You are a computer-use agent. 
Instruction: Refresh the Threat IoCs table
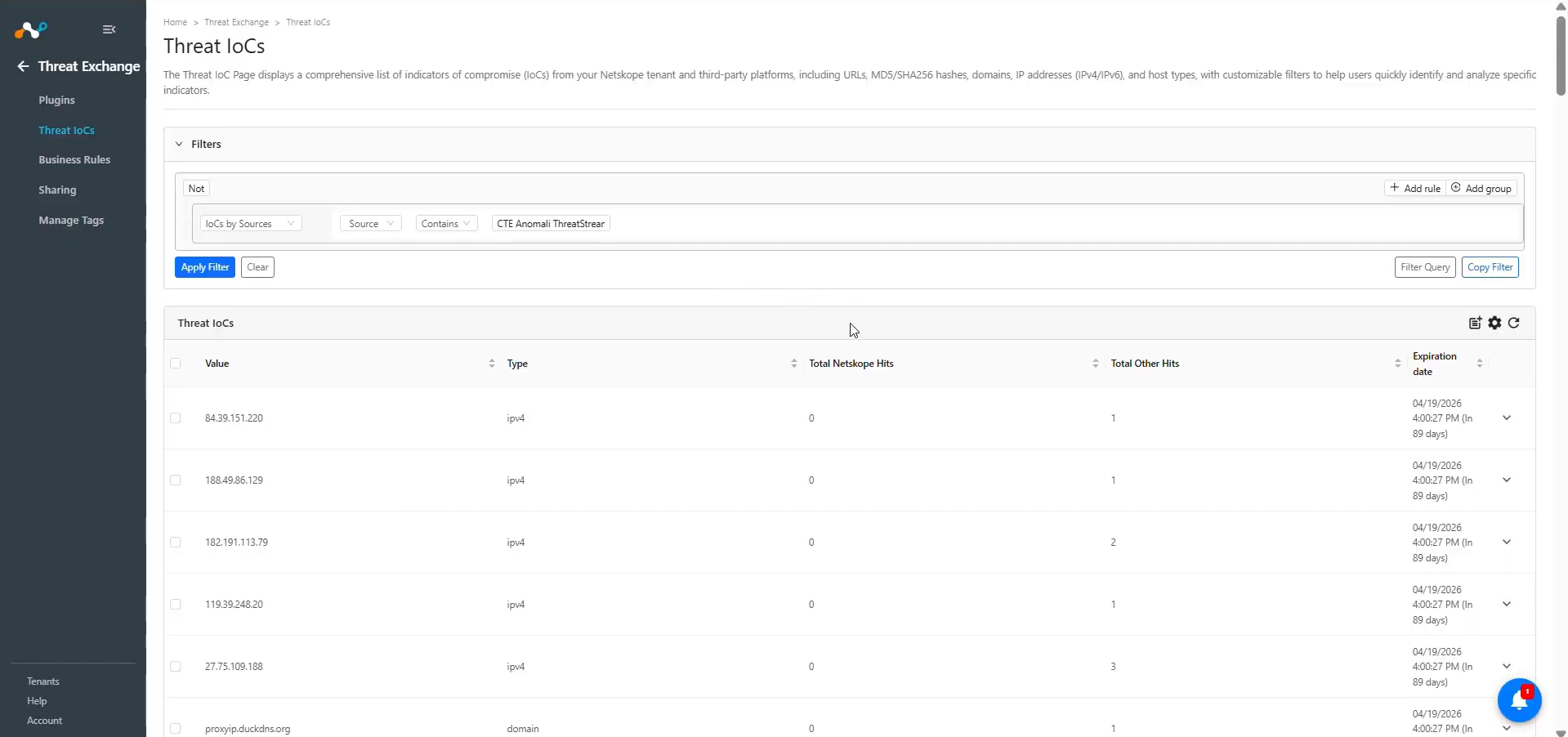tap(1514, 323)
